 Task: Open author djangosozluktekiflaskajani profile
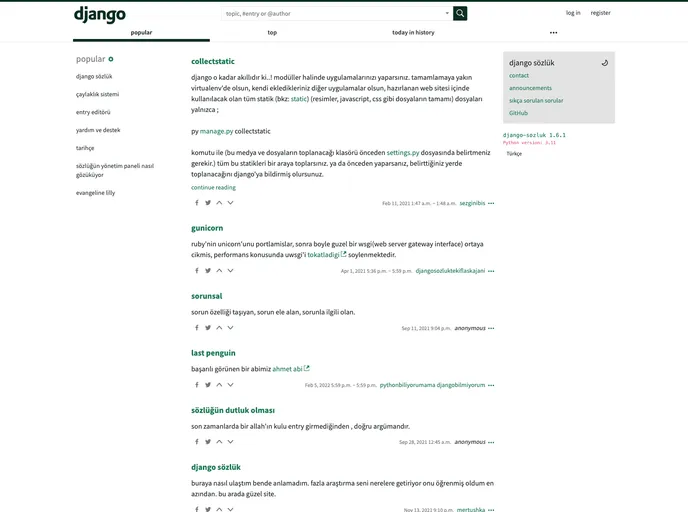(450, 271)
